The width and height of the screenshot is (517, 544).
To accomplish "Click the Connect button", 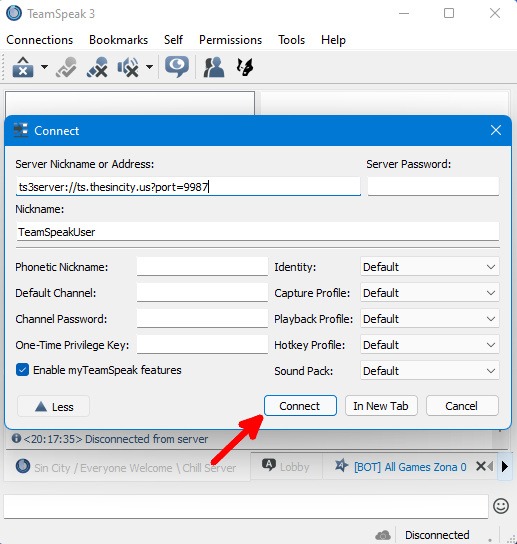I will tap(300, 406).
